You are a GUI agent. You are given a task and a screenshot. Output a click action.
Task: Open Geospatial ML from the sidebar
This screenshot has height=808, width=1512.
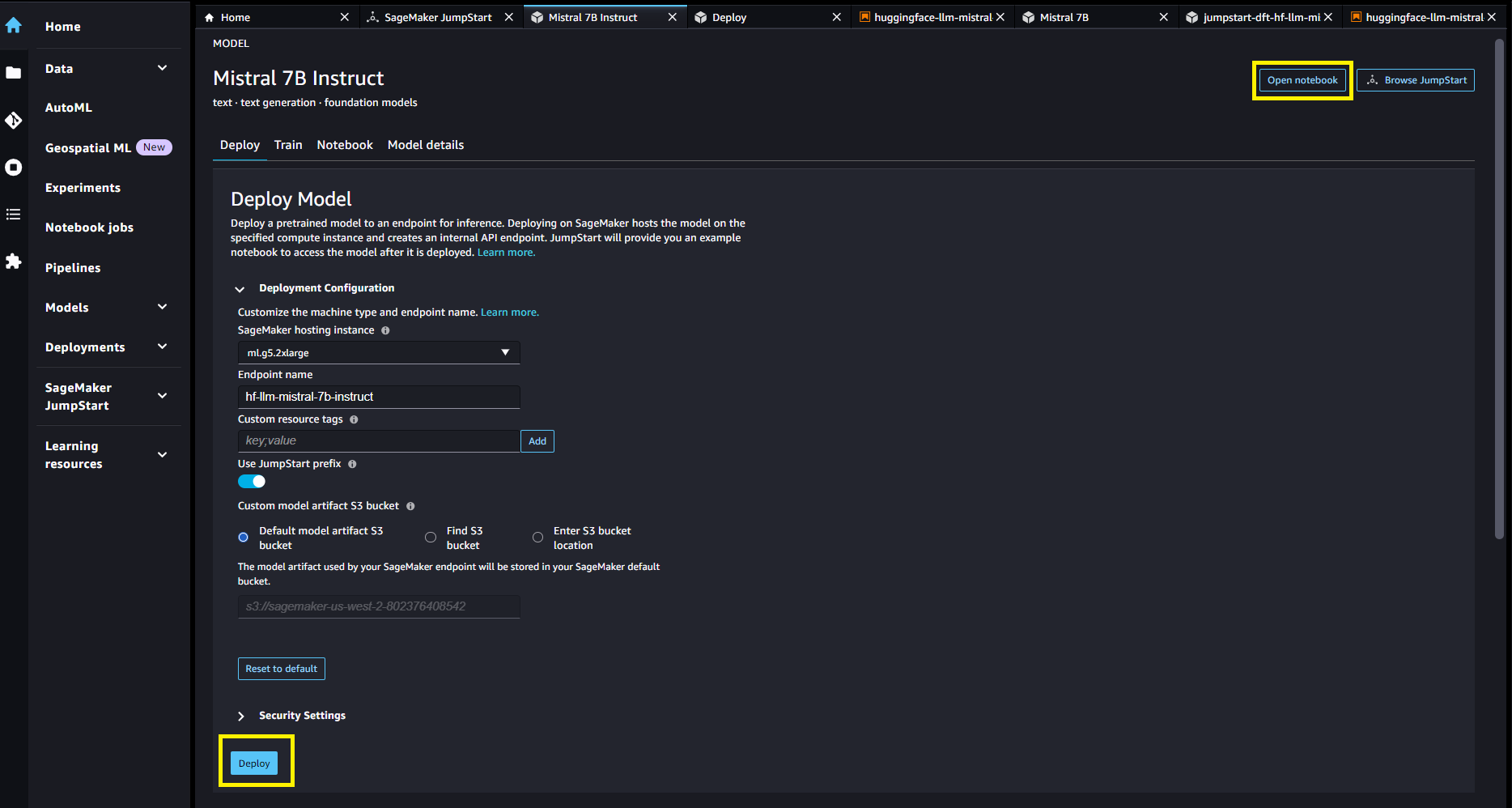click(88, 148)
